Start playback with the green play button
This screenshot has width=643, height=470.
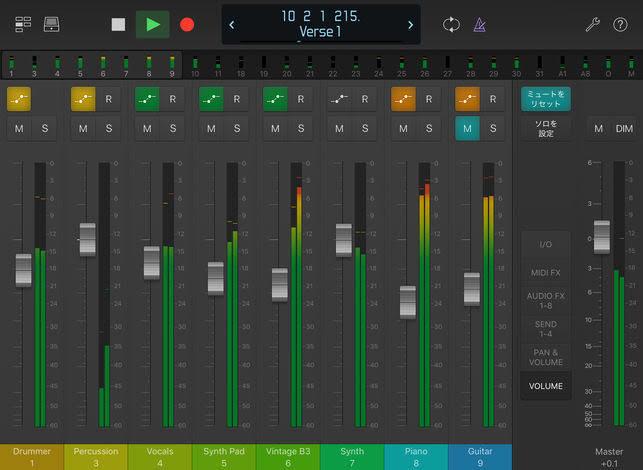click(x=153, y=25)
